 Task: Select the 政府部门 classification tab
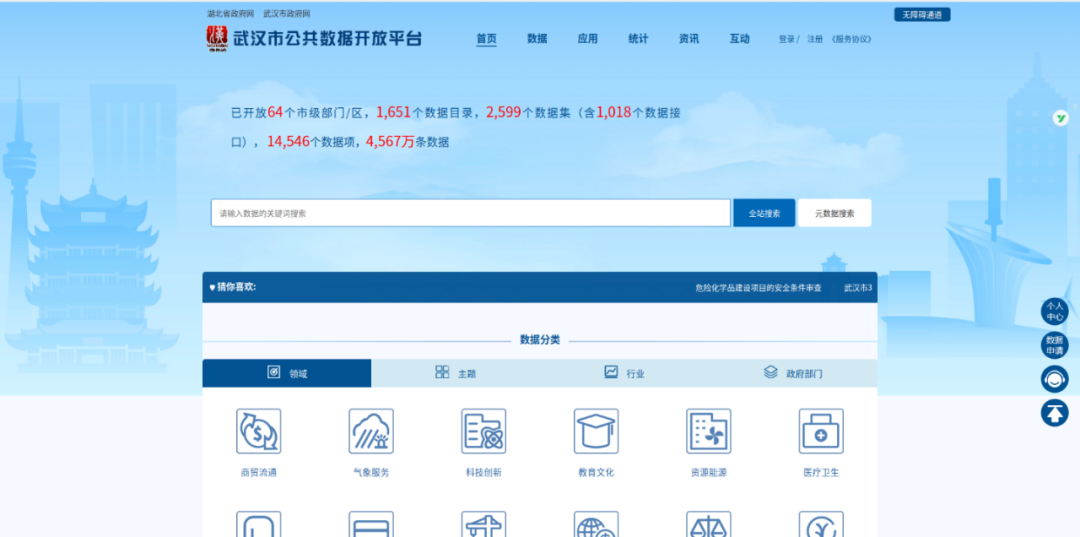(793, 373)
